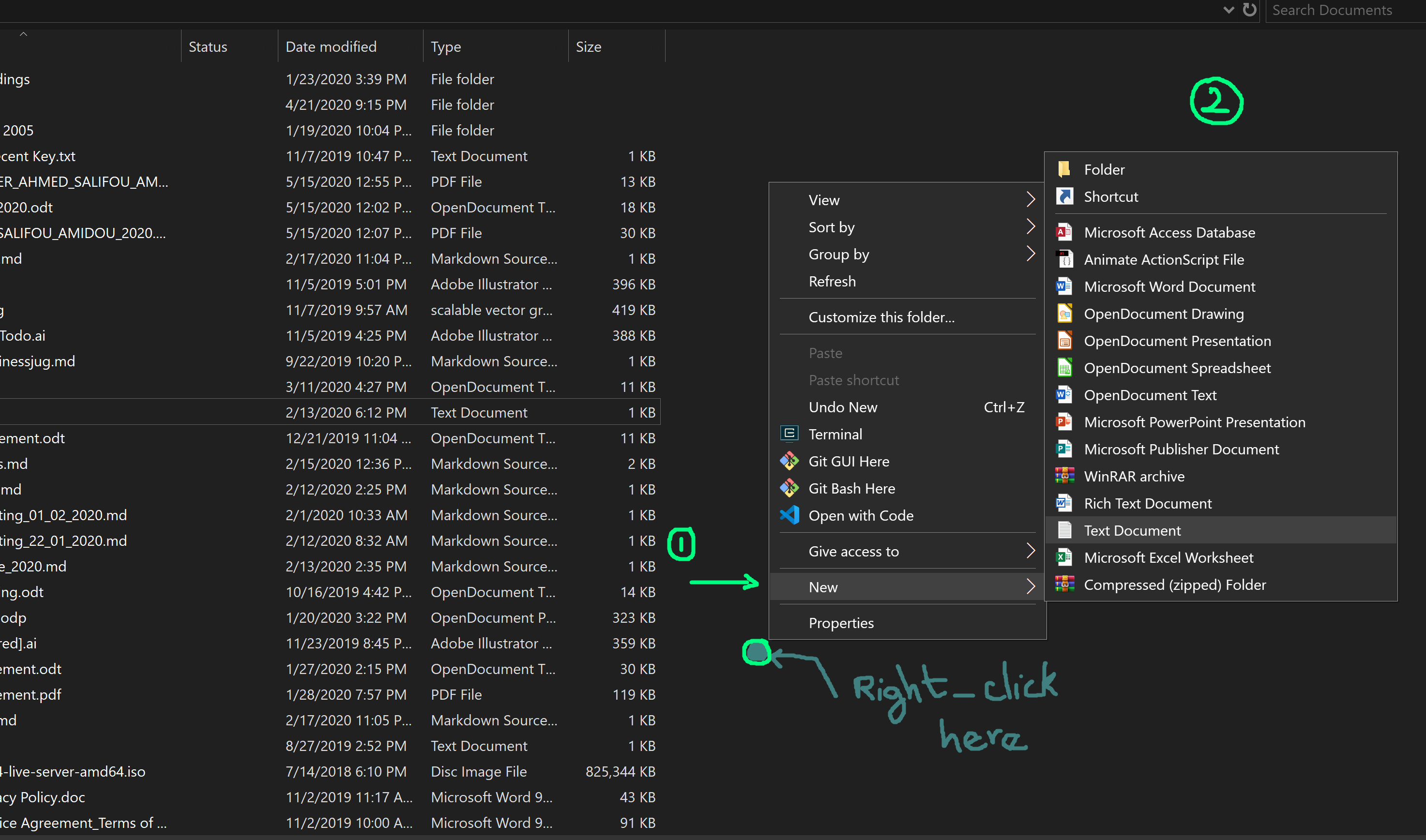Click the Microsoft Excel Worksheet icon

click(x=1064, y=557)
